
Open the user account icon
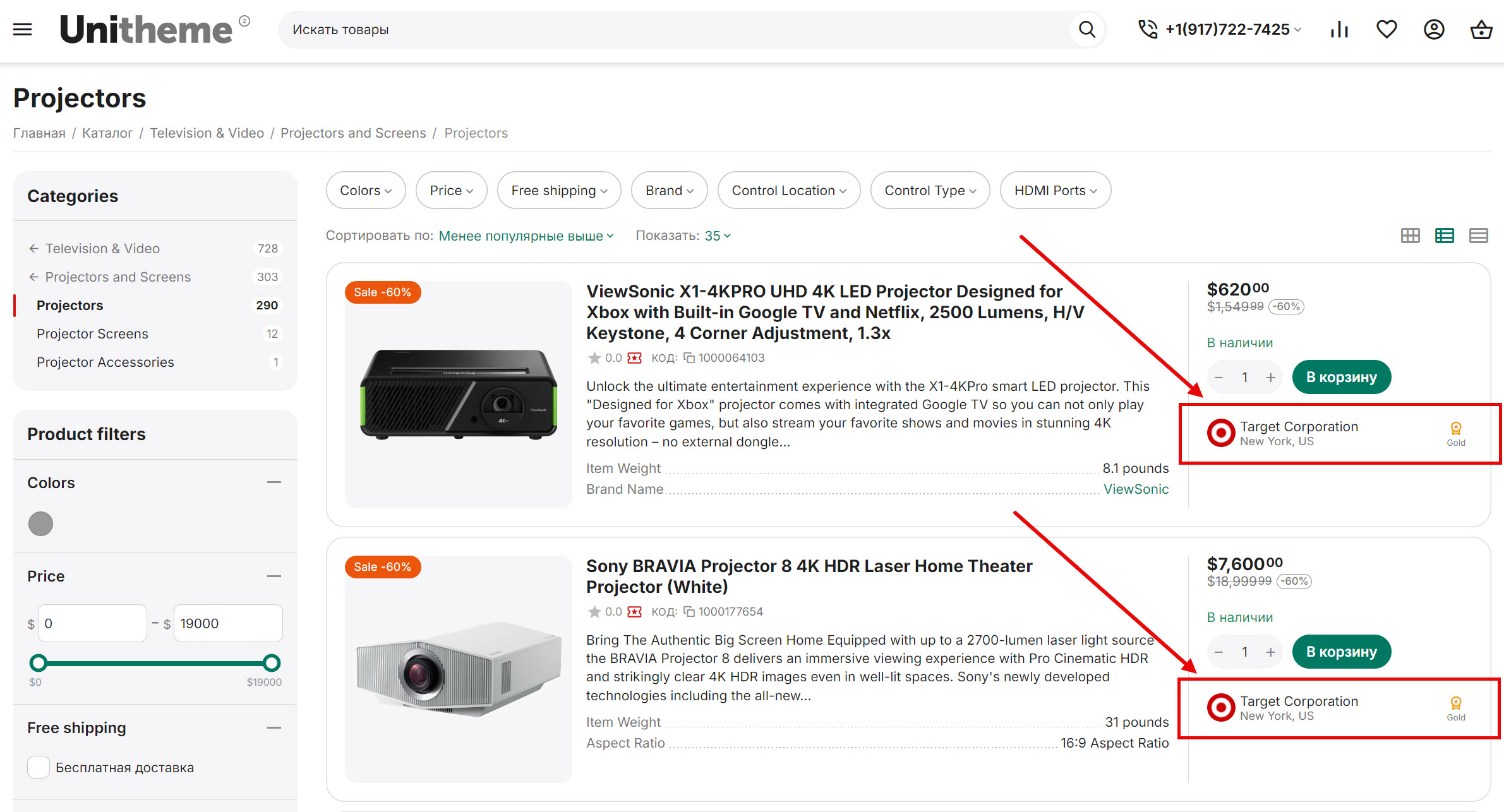(x=1434, y=30)
